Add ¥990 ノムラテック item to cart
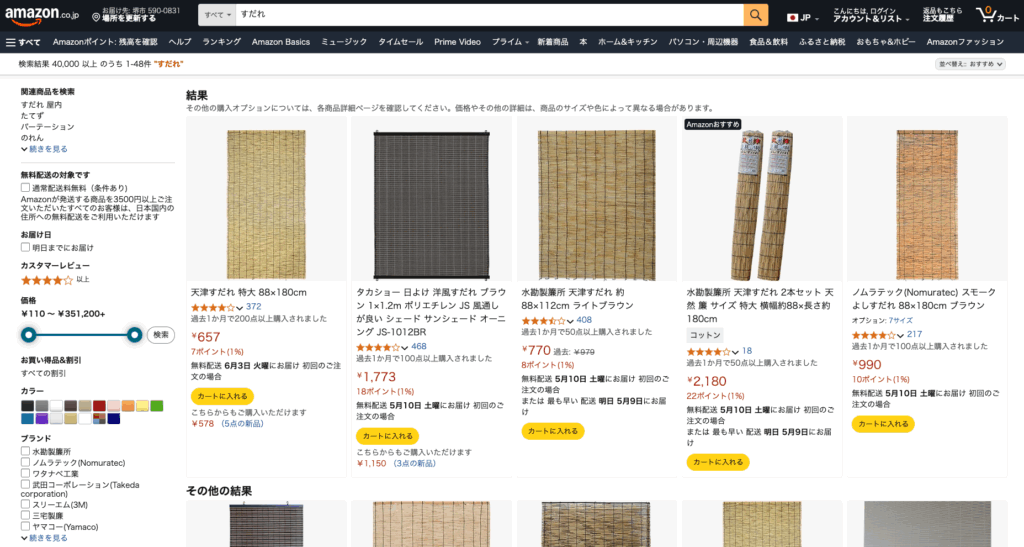This screenshot has width=1024, height=547. pyautogui.click(x=883, y=424)
